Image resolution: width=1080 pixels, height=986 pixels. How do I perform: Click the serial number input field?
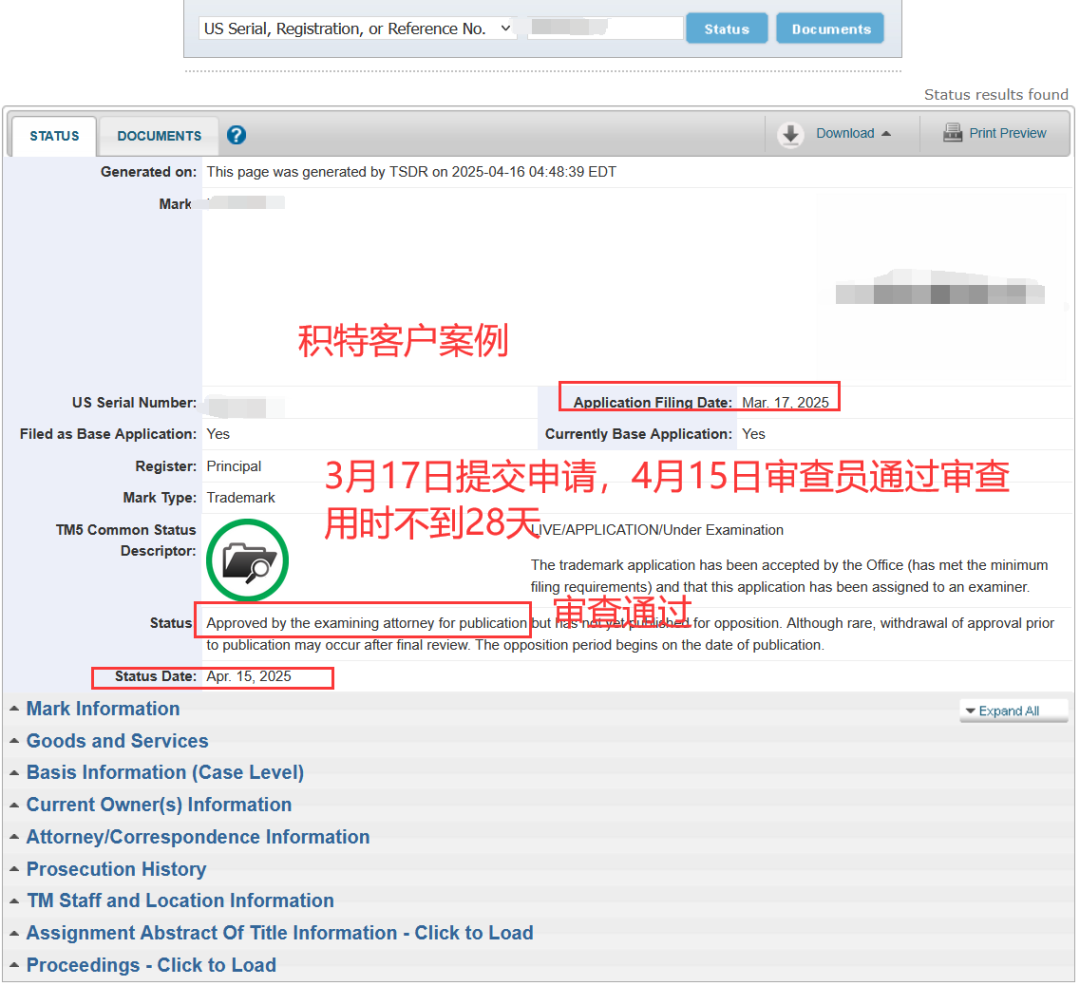[604, 27]
